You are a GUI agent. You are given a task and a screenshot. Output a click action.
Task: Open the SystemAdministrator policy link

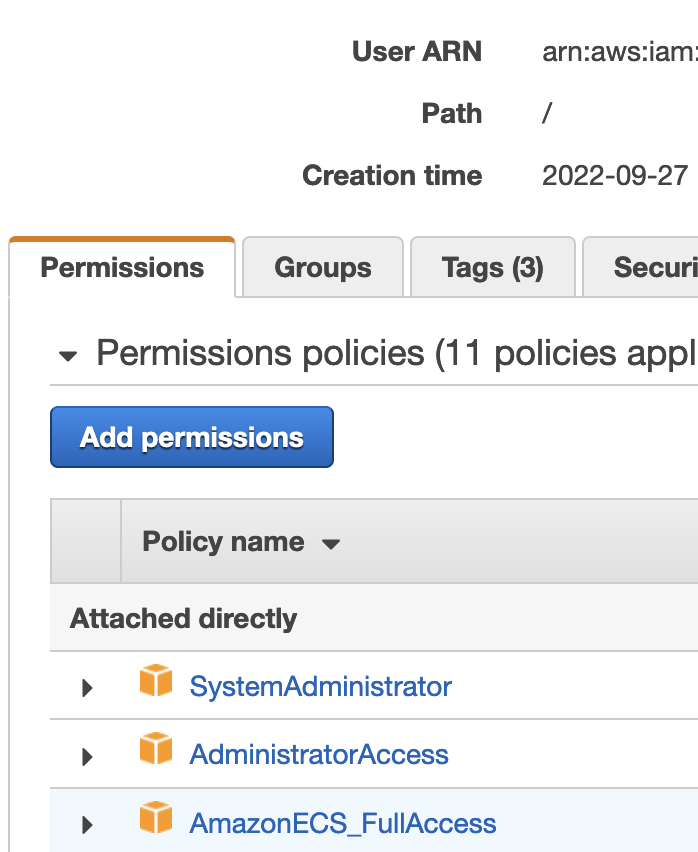coord(320,687)
